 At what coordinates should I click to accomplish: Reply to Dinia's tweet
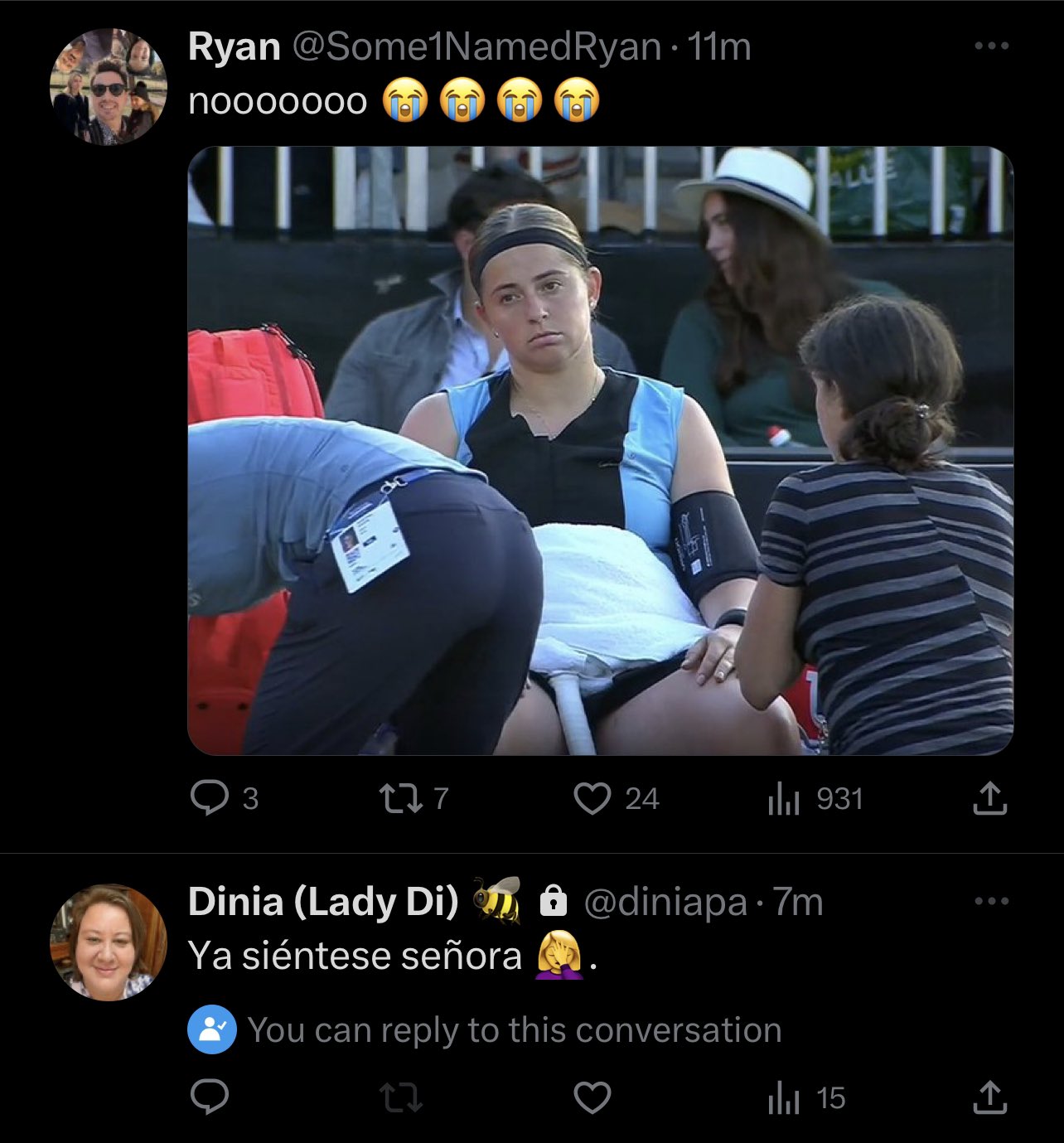pos(210,1097)
